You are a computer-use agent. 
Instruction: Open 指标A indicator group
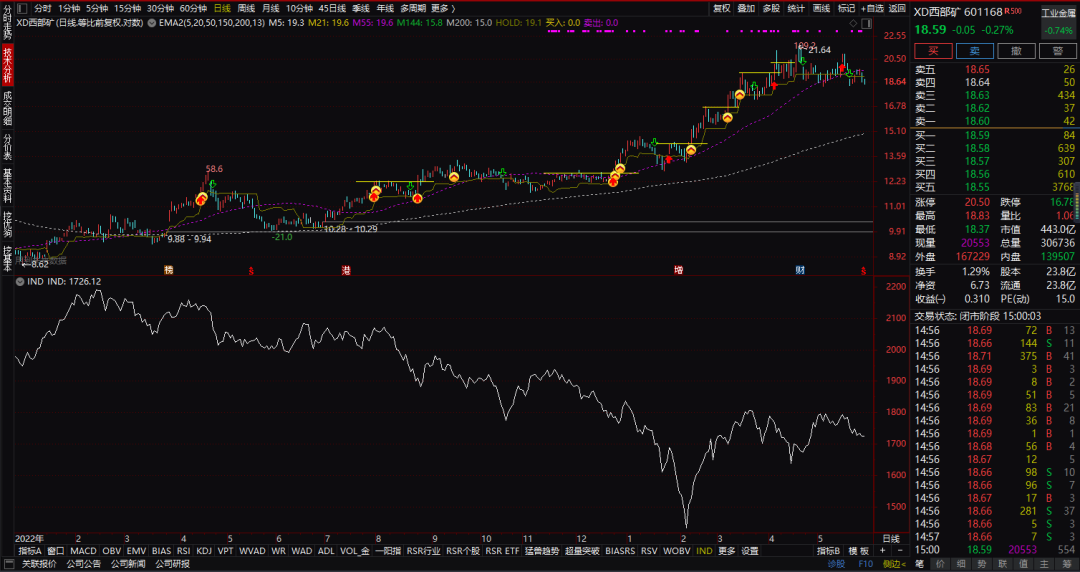point(30,551)
